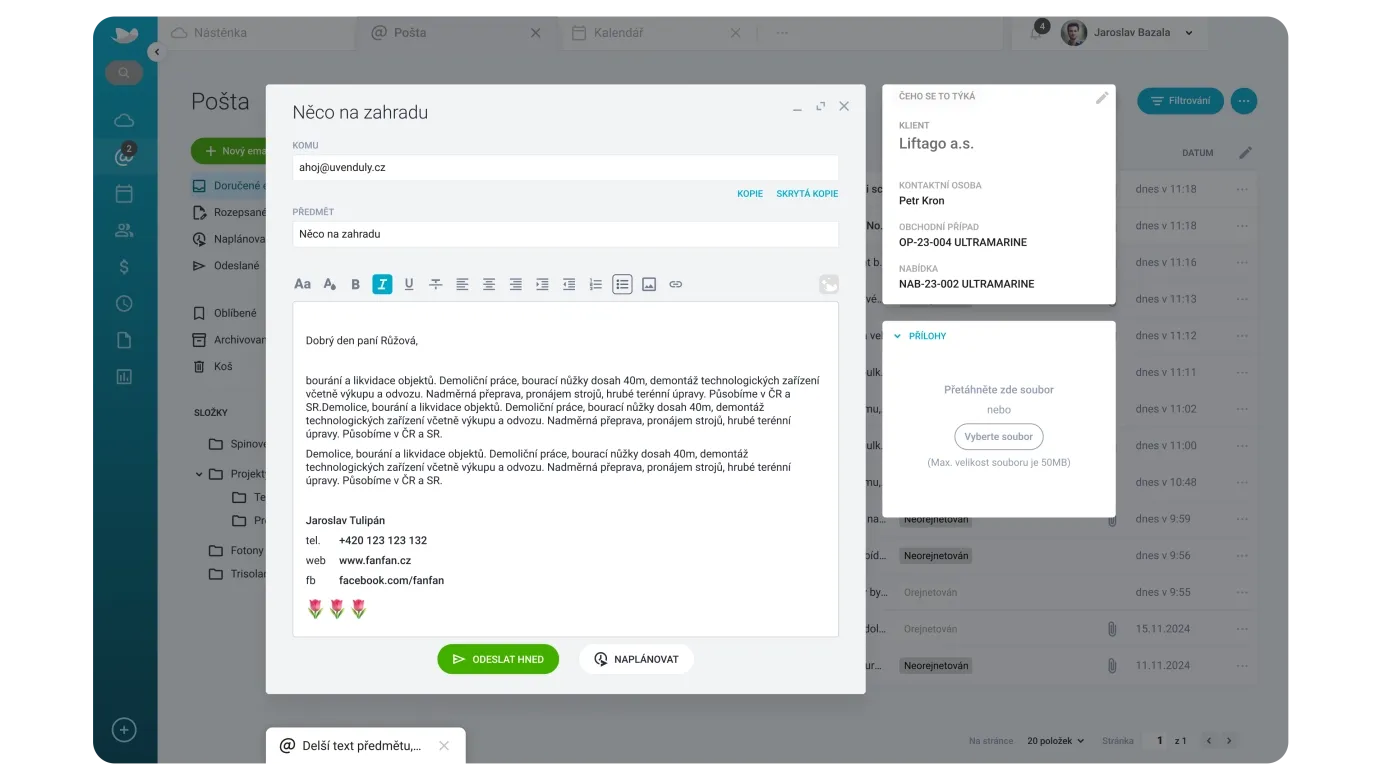Insert an image into the email body
Image resolution: width=1380 pixels, height=776 pixels.
649,284
